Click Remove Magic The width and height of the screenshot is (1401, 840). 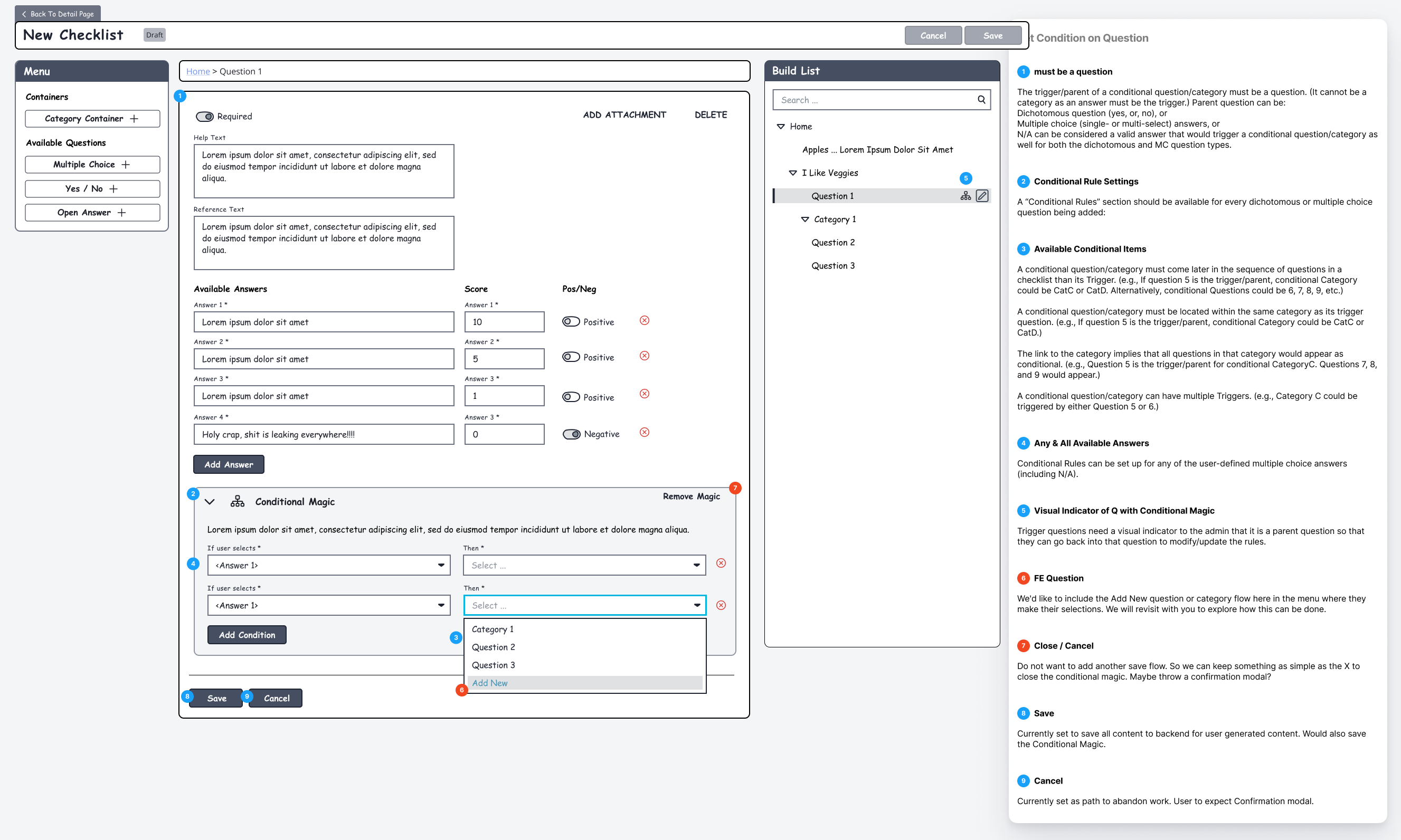pos(692,496)
